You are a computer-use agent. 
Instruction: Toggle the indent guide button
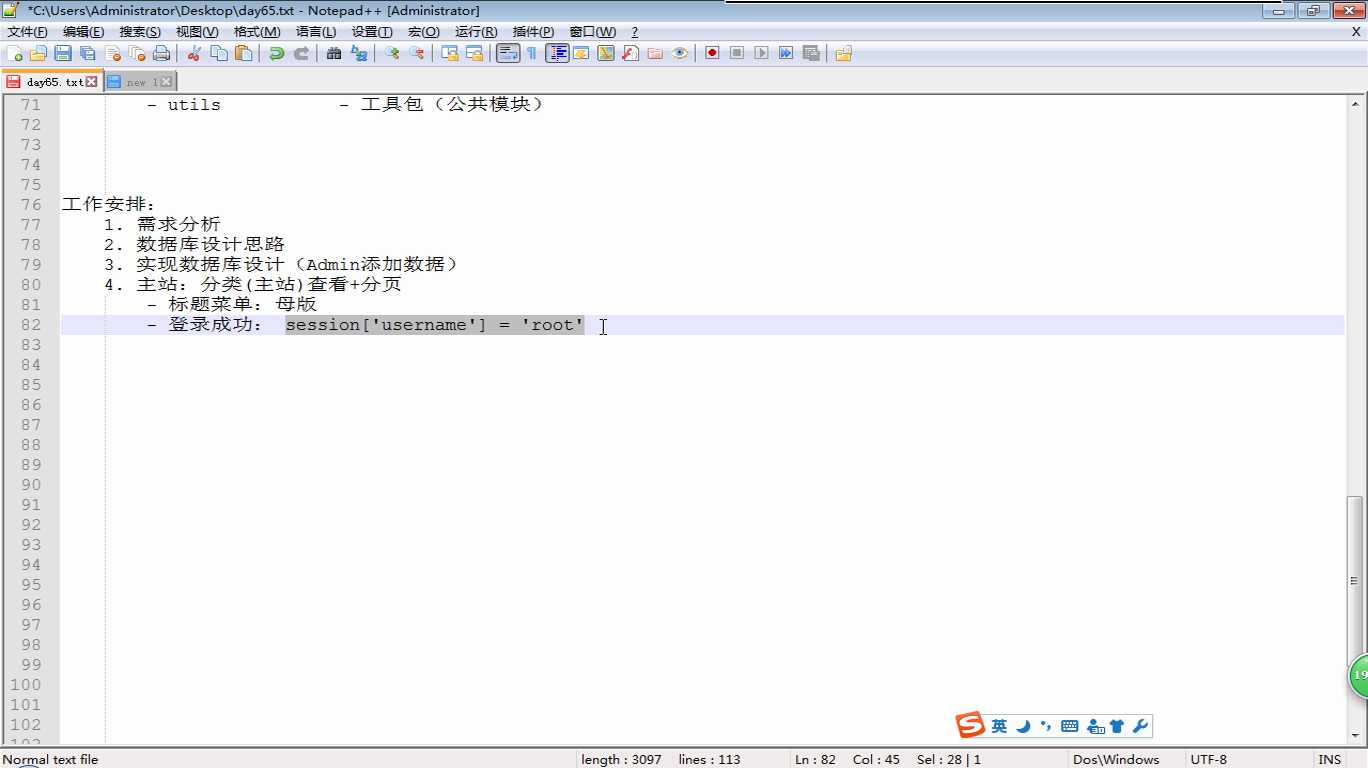click(557, 53)
